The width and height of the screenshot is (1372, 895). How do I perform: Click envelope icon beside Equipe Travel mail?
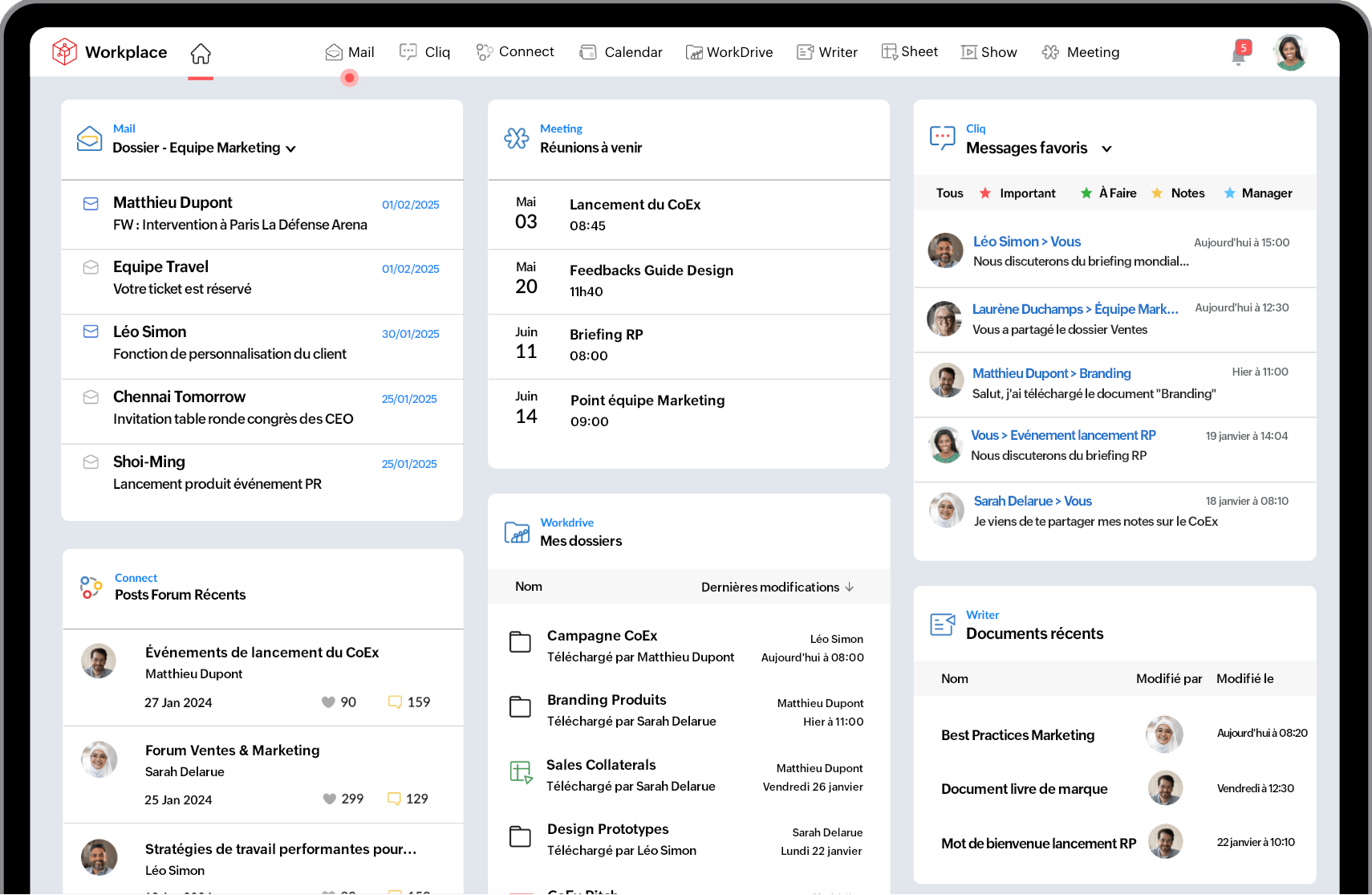click(x=91, y=267)
